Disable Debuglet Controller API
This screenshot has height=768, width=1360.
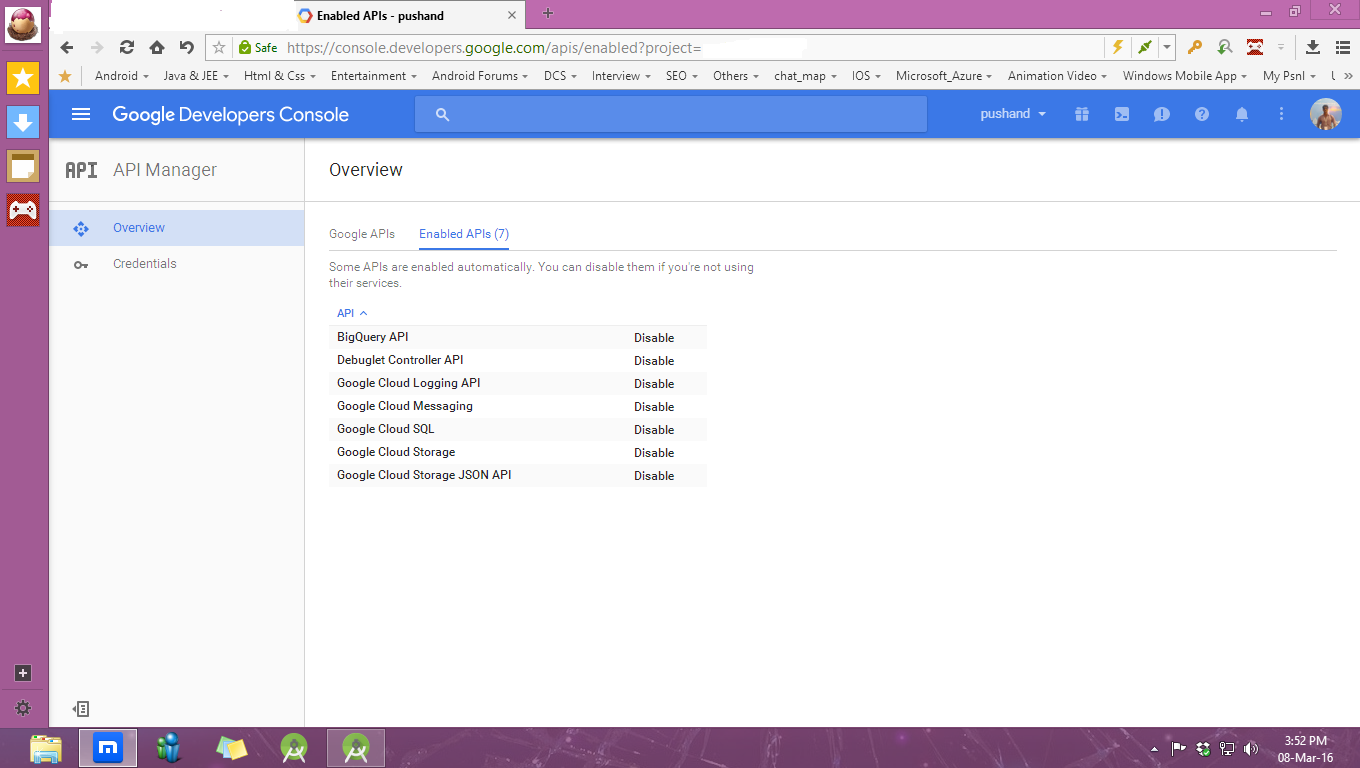[654, 361]
